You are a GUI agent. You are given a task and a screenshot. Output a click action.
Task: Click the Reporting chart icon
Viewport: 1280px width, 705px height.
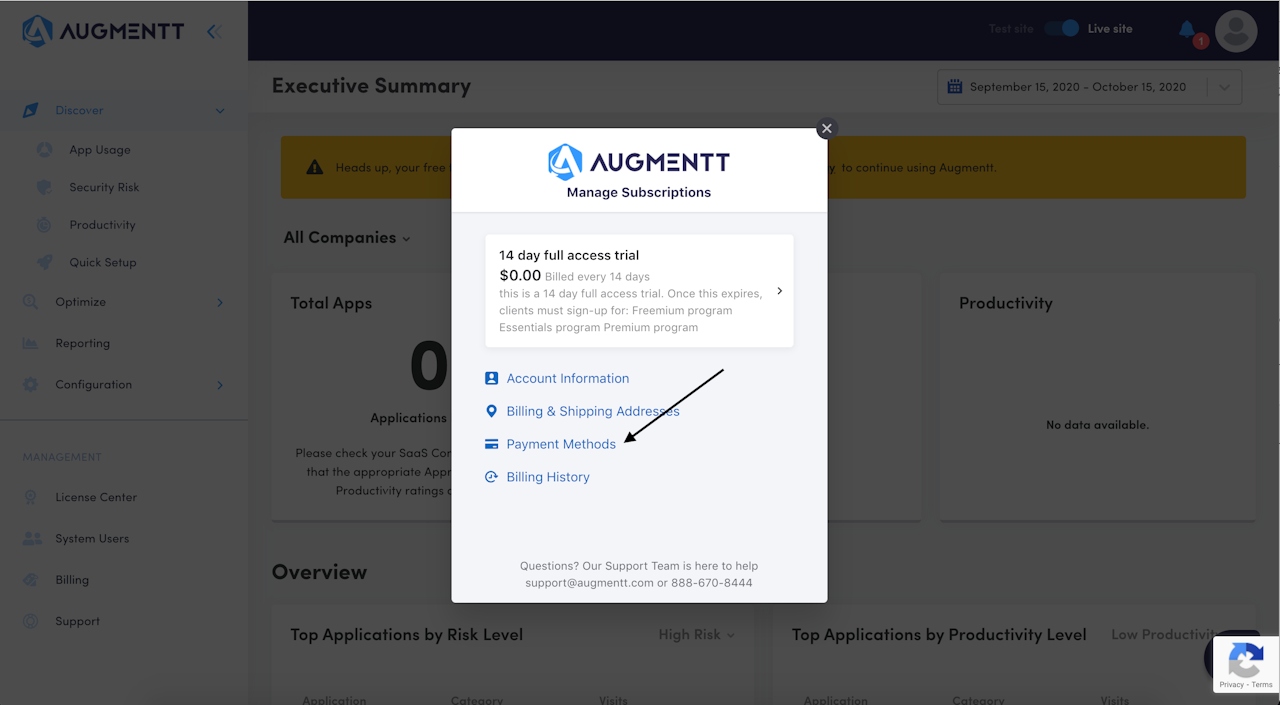click(31, 343)
